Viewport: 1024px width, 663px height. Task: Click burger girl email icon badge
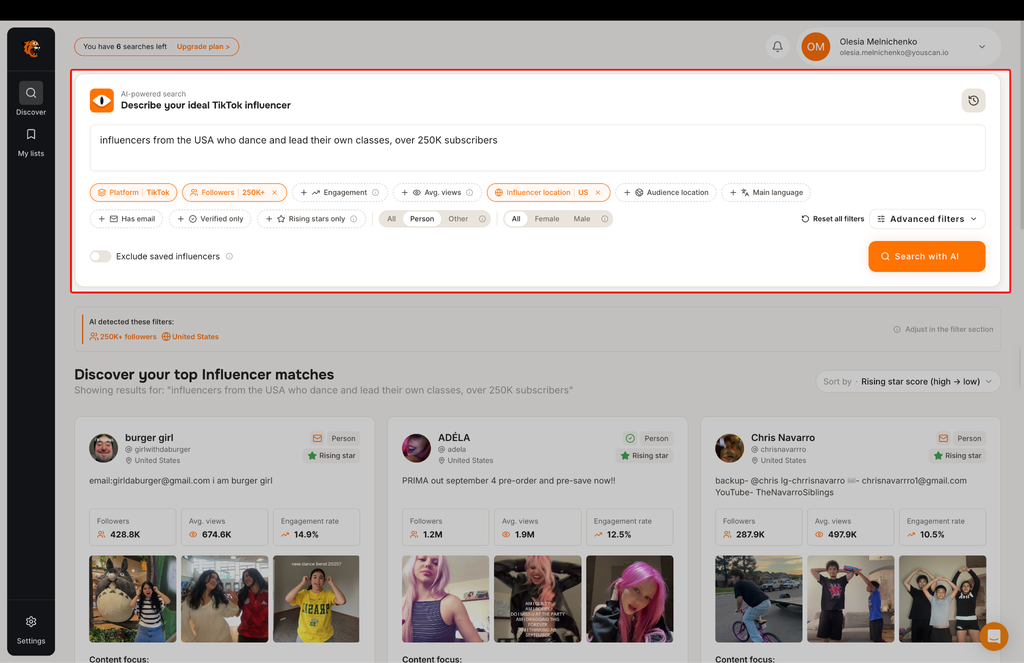coord(317,438)
